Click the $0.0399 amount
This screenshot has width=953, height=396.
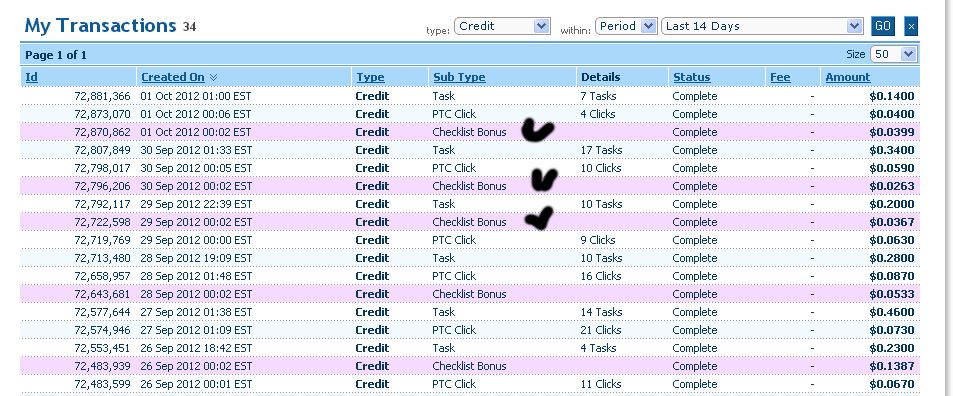(892, 132)
